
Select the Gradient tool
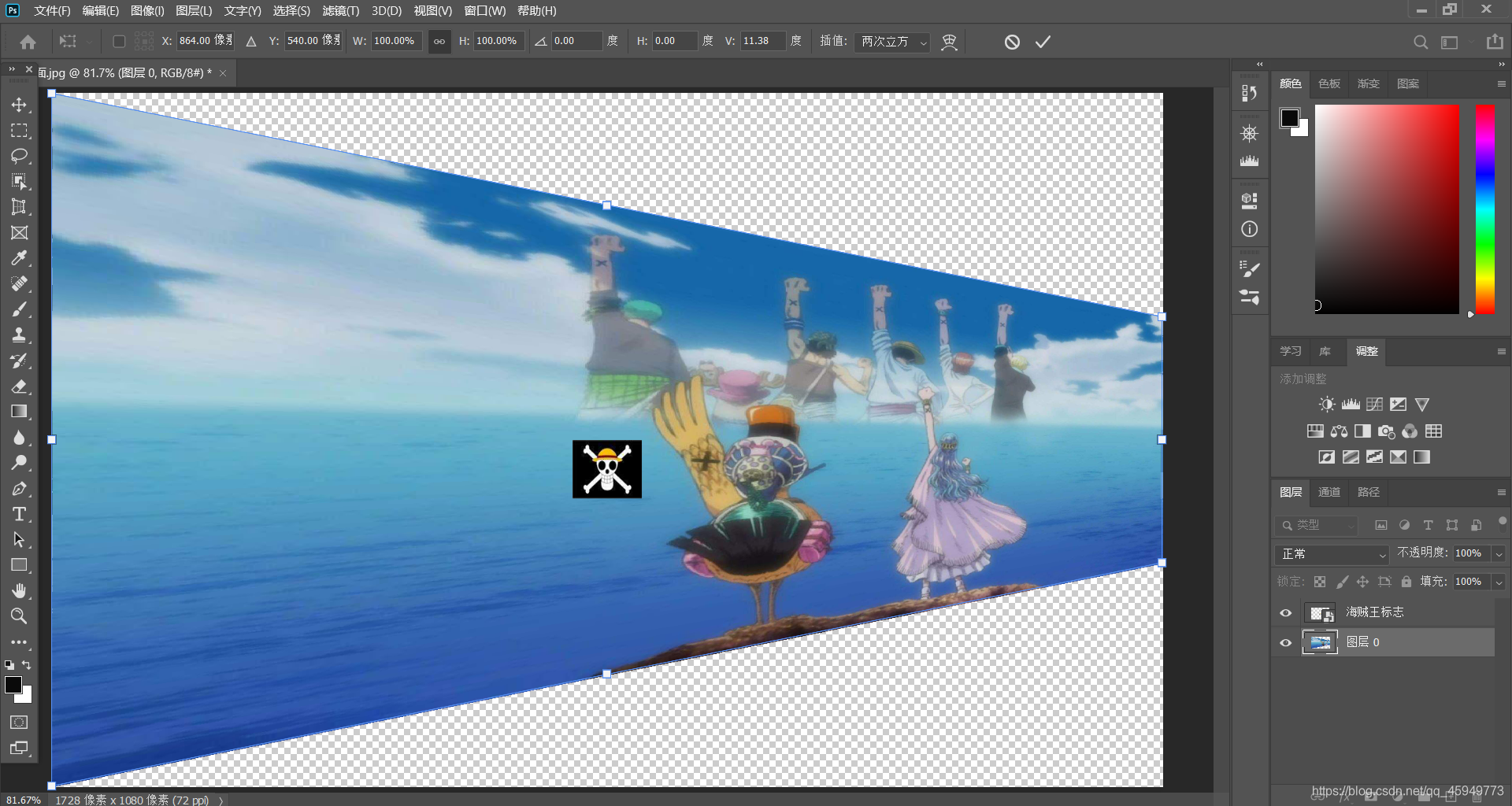click(x=19, y=412)
